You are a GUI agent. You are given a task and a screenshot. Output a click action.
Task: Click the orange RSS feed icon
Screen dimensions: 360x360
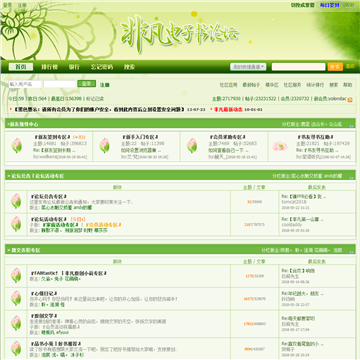(x=350, y=99)
